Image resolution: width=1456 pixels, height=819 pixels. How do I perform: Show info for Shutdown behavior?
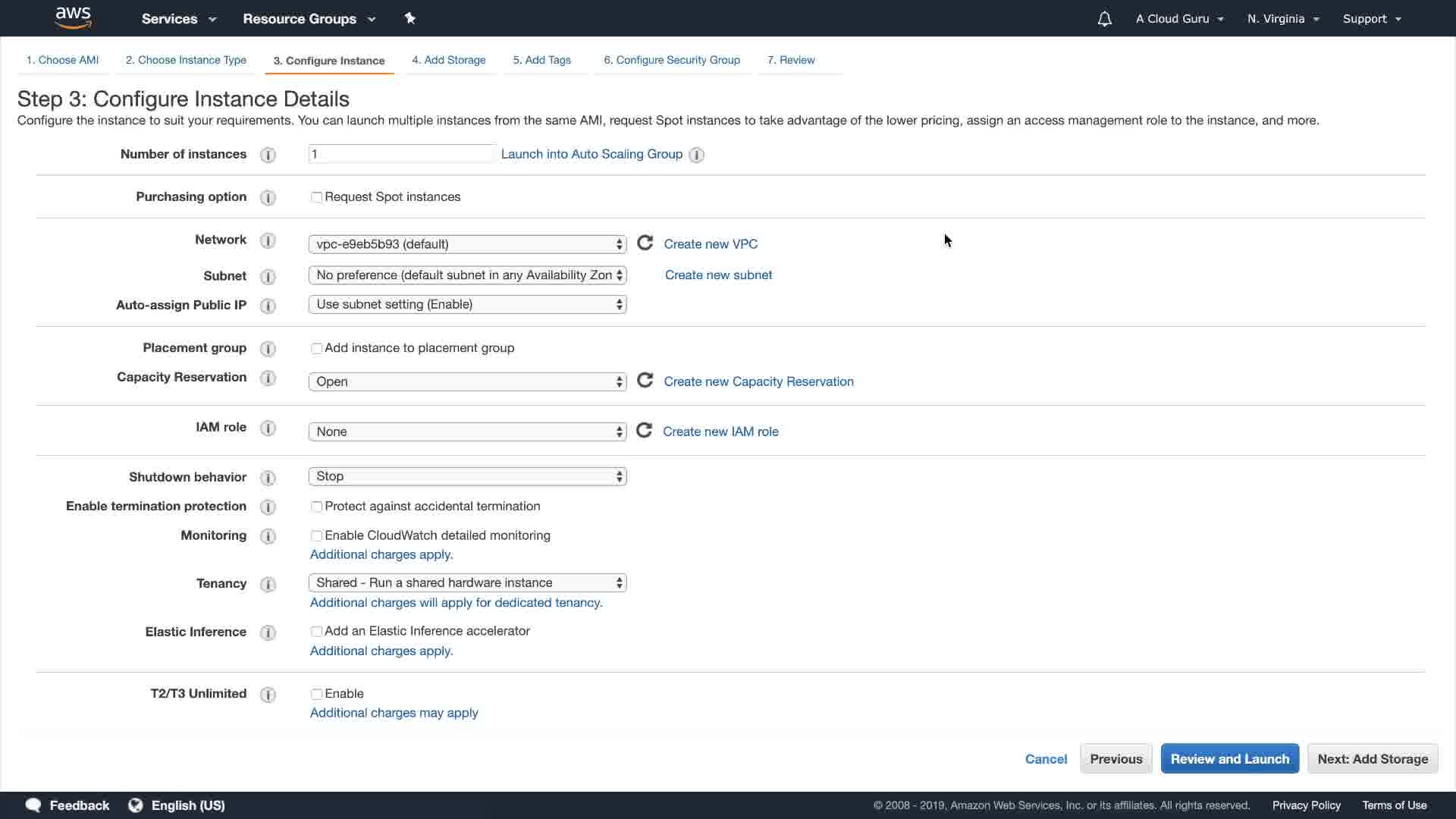[x=268, y=478]
